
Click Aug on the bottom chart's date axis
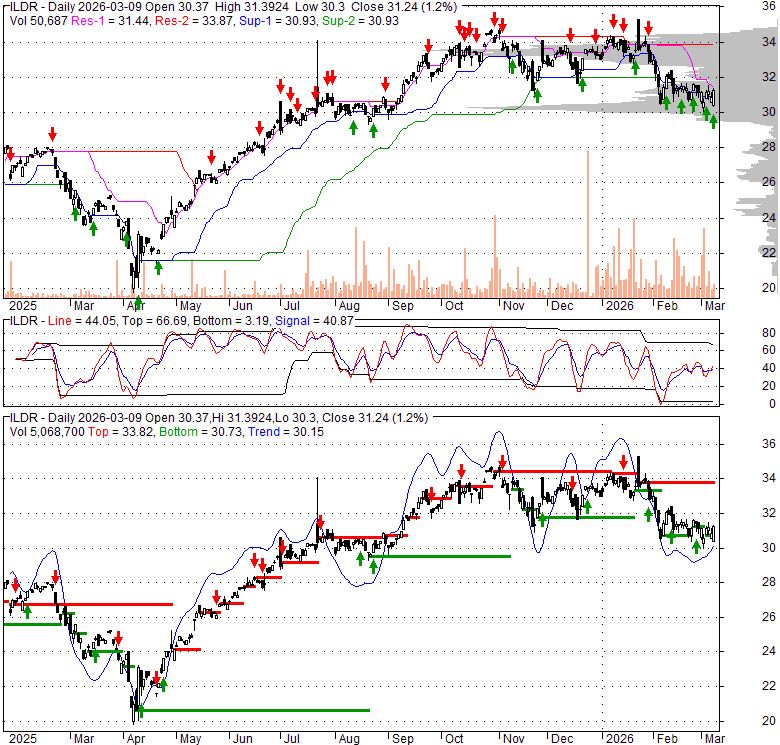pyautogui.click(x=349, y=739)
